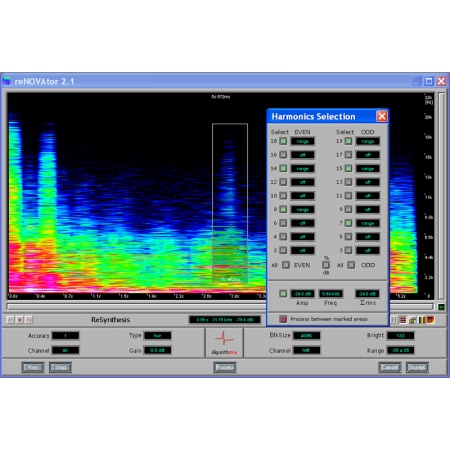Click the Algorithmix waveform logo
450x450 pixels.
click(224, 343)
